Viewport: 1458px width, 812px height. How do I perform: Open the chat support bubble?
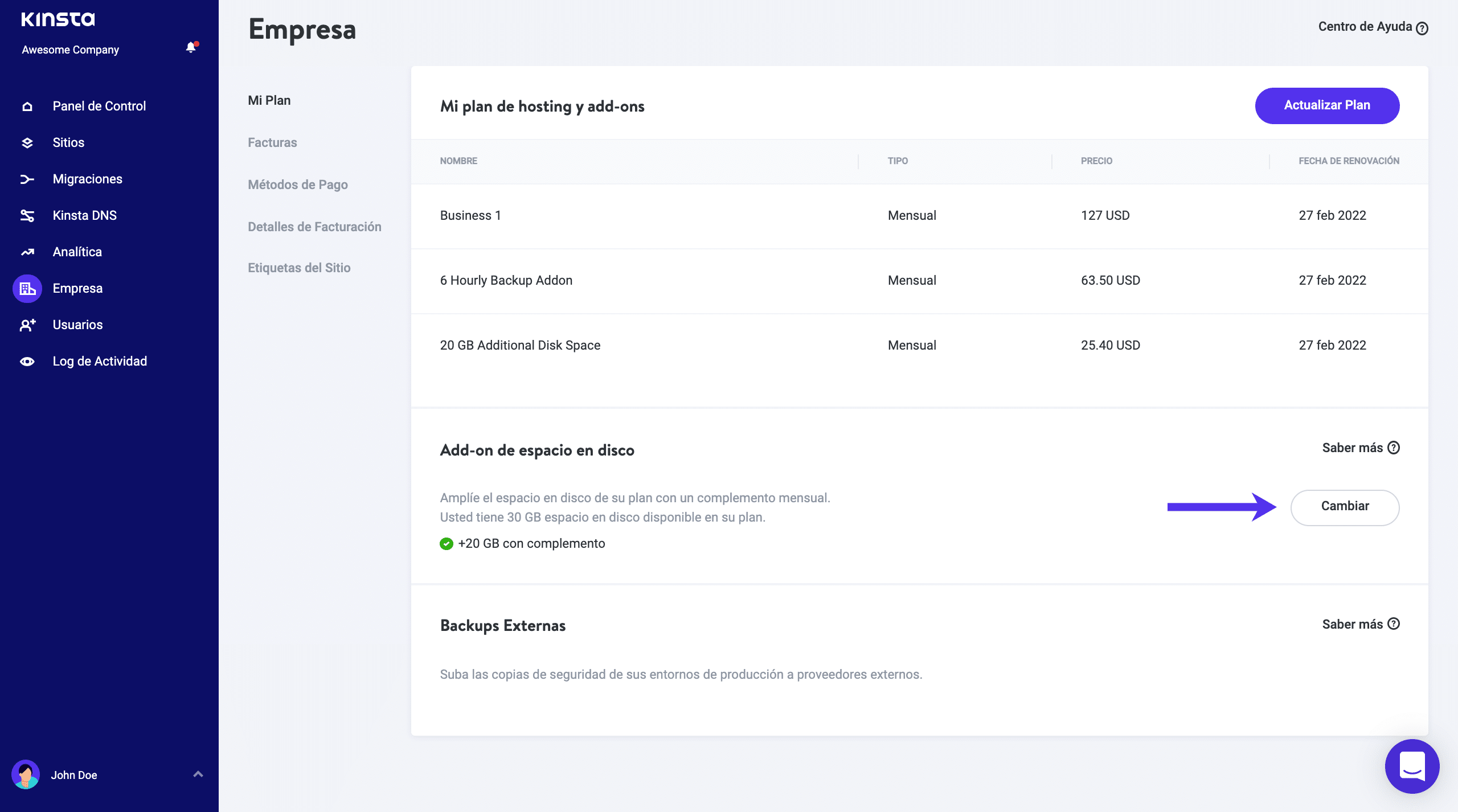pos(1412,766)
